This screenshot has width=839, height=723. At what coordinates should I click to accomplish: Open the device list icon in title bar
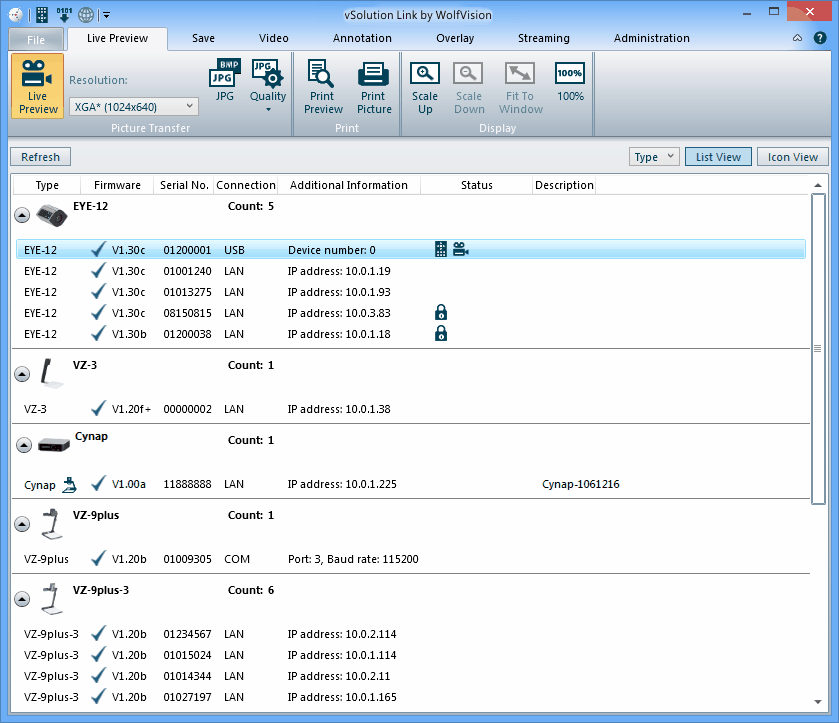click(42, 14)
